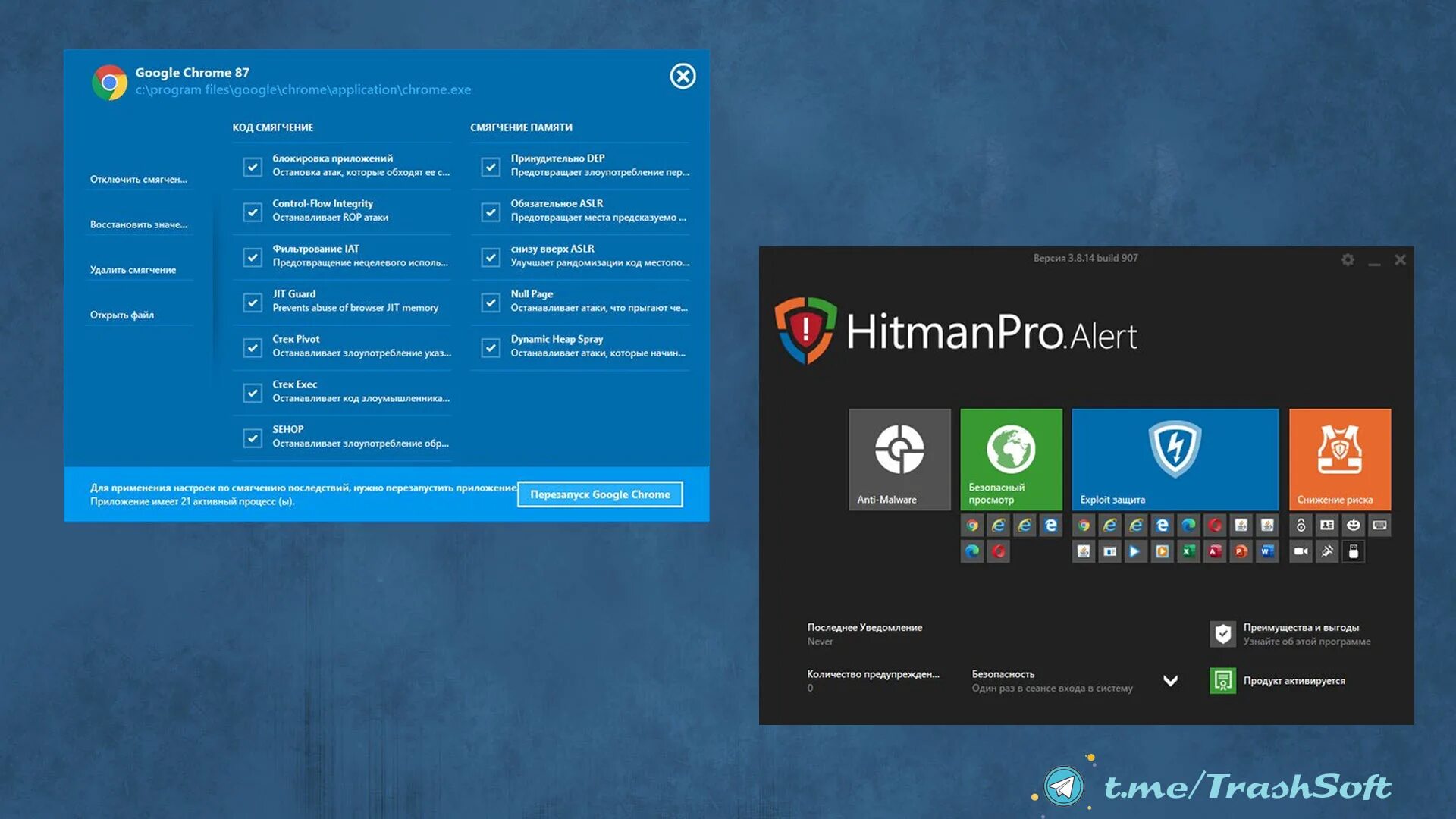Click Excel icon under Exploit защита
Viewport: 1456px width, 819px height.
(1188, 551)
